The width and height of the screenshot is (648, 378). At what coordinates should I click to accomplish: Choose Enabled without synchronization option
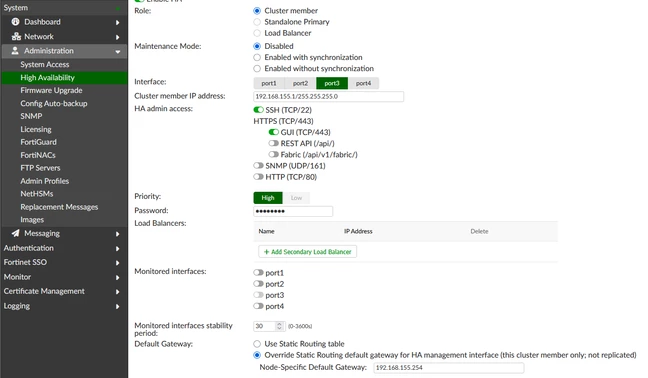point(257,69)
